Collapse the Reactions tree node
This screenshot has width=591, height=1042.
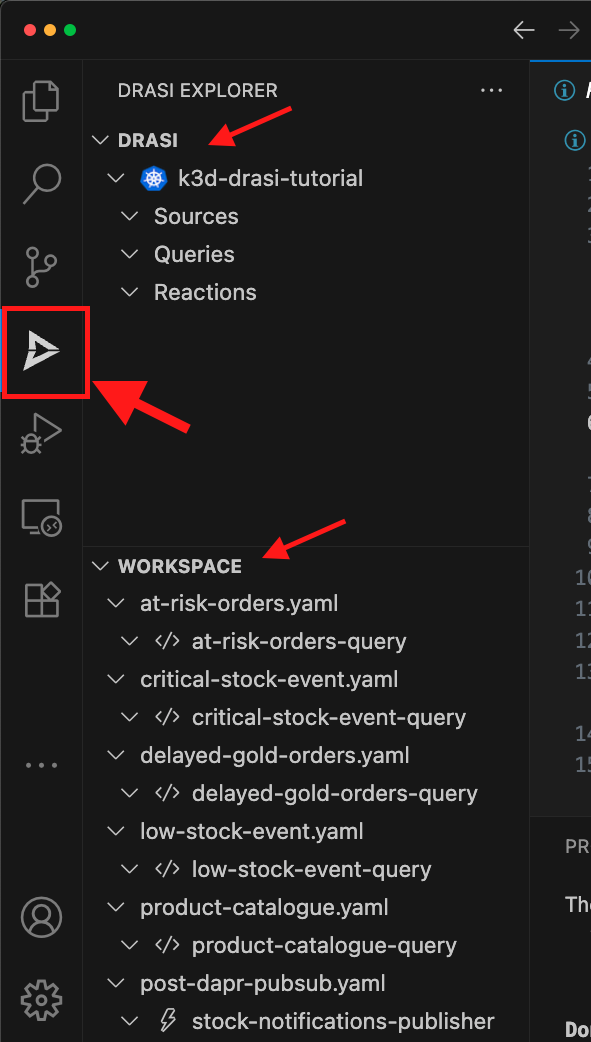pos(129,292)
